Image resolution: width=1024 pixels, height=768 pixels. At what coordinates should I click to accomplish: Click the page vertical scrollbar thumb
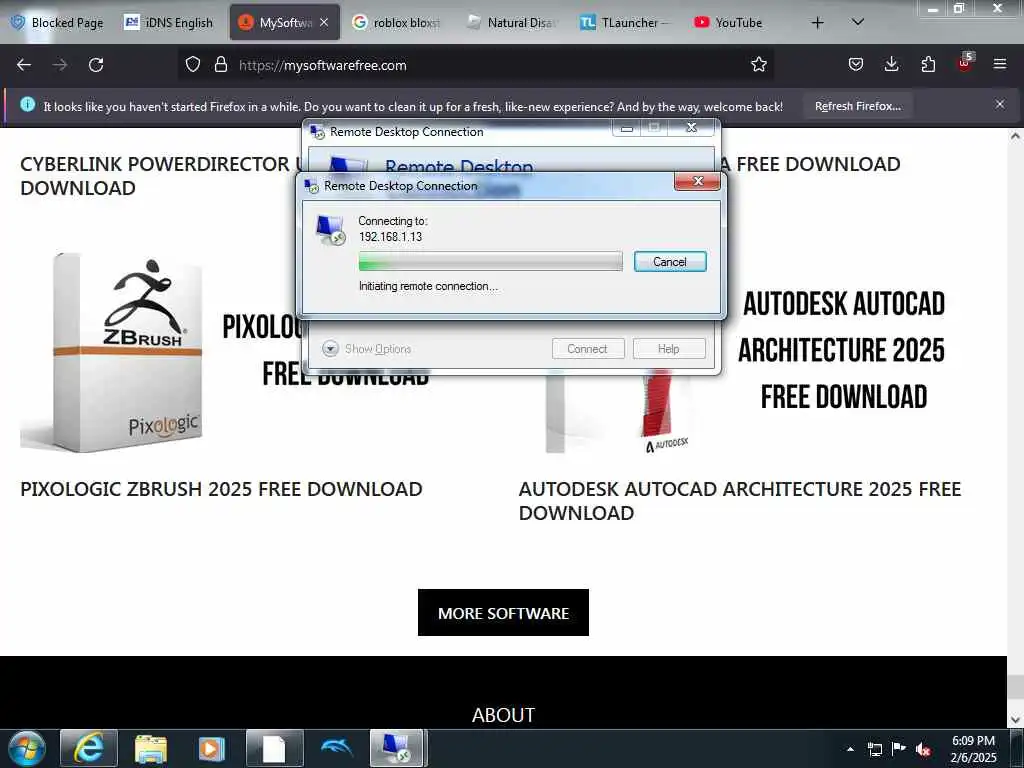coord(1015,687)
